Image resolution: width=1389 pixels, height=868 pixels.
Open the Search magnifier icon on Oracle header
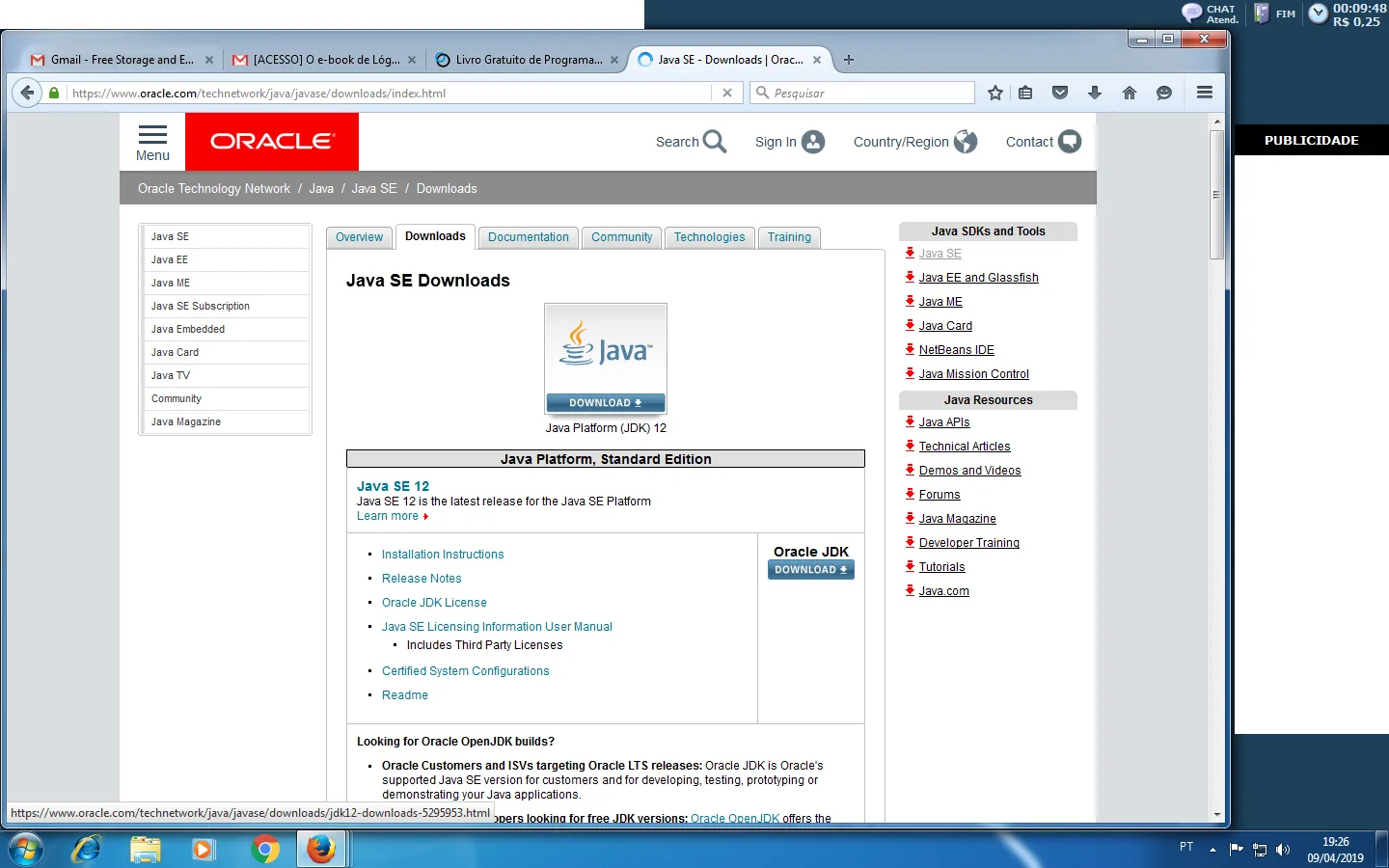point(715,142)
